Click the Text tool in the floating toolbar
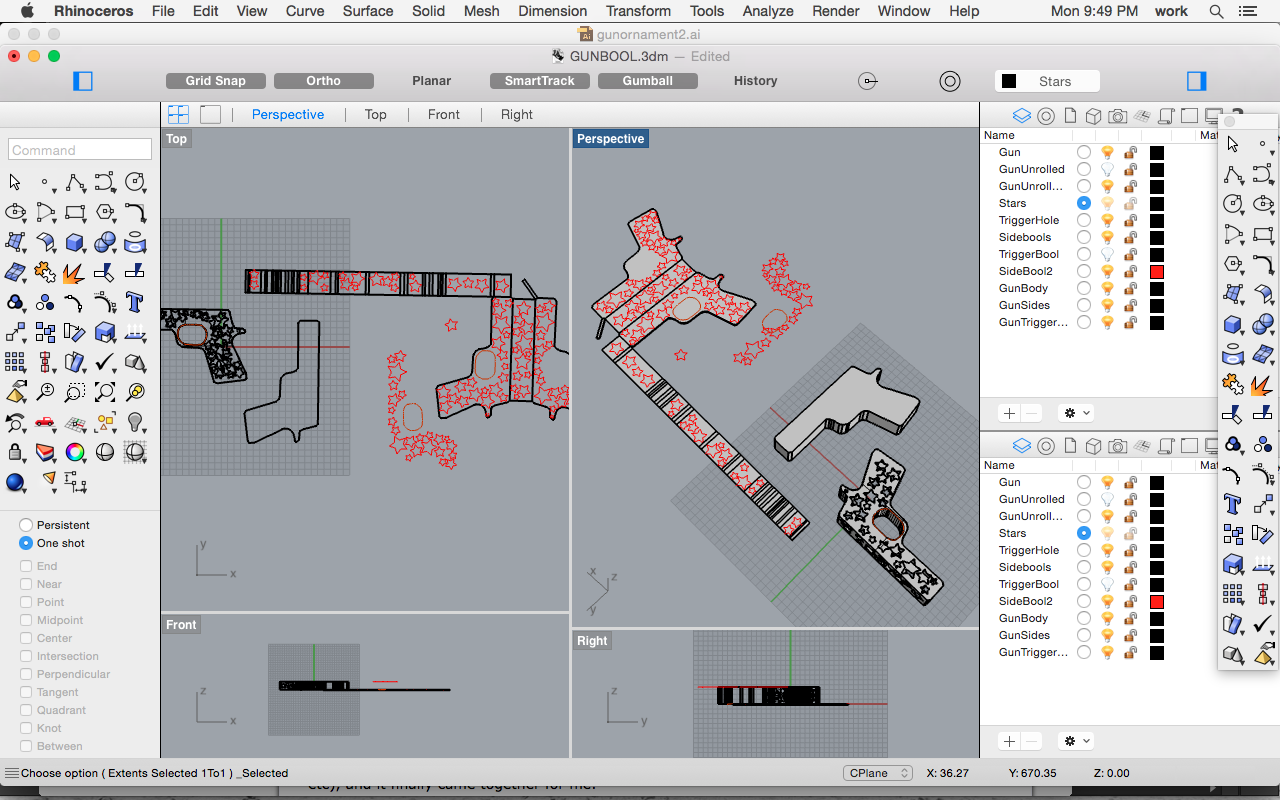This screenshot has width=1280, height=800. [1233, 505]
